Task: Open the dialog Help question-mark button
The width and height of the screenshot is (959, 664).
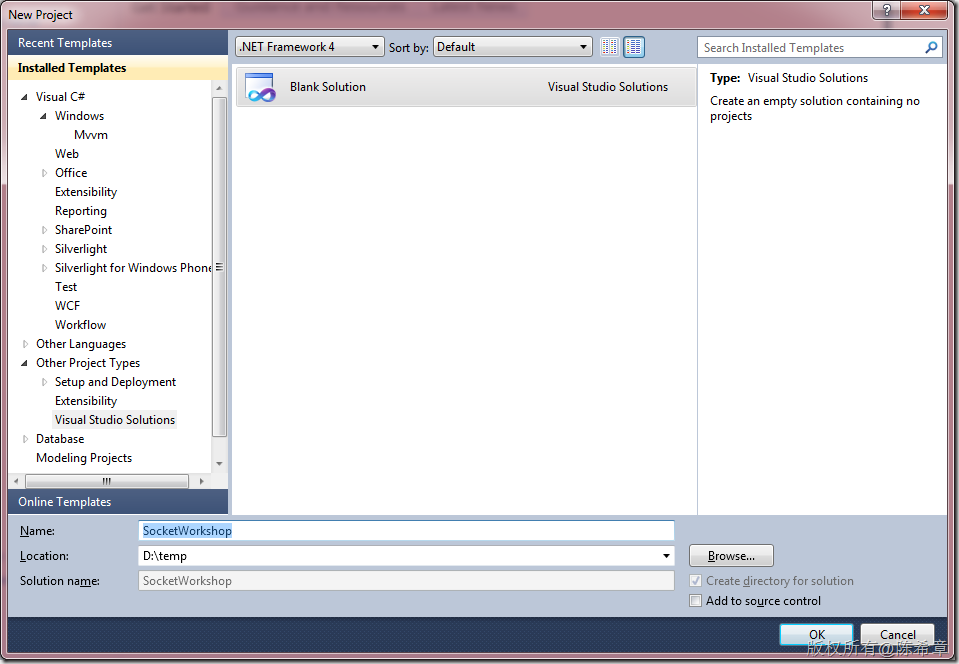Action: pyautogui.click(x=886, y=10)
